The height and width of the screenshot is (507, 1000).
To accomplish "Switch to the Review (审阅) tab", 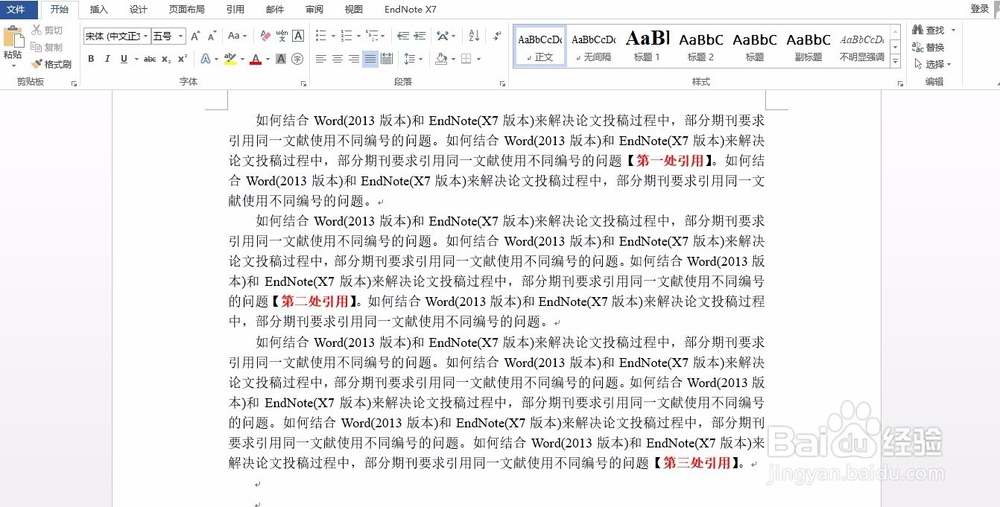I will pos(314,9).
